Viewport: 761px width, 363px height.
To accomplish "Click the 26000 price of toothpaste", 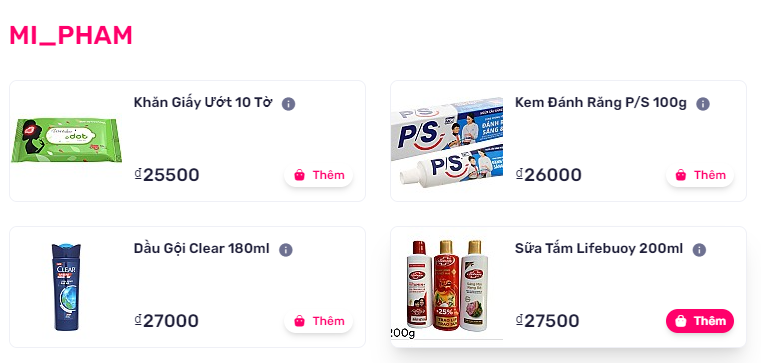I will point(548,175).
